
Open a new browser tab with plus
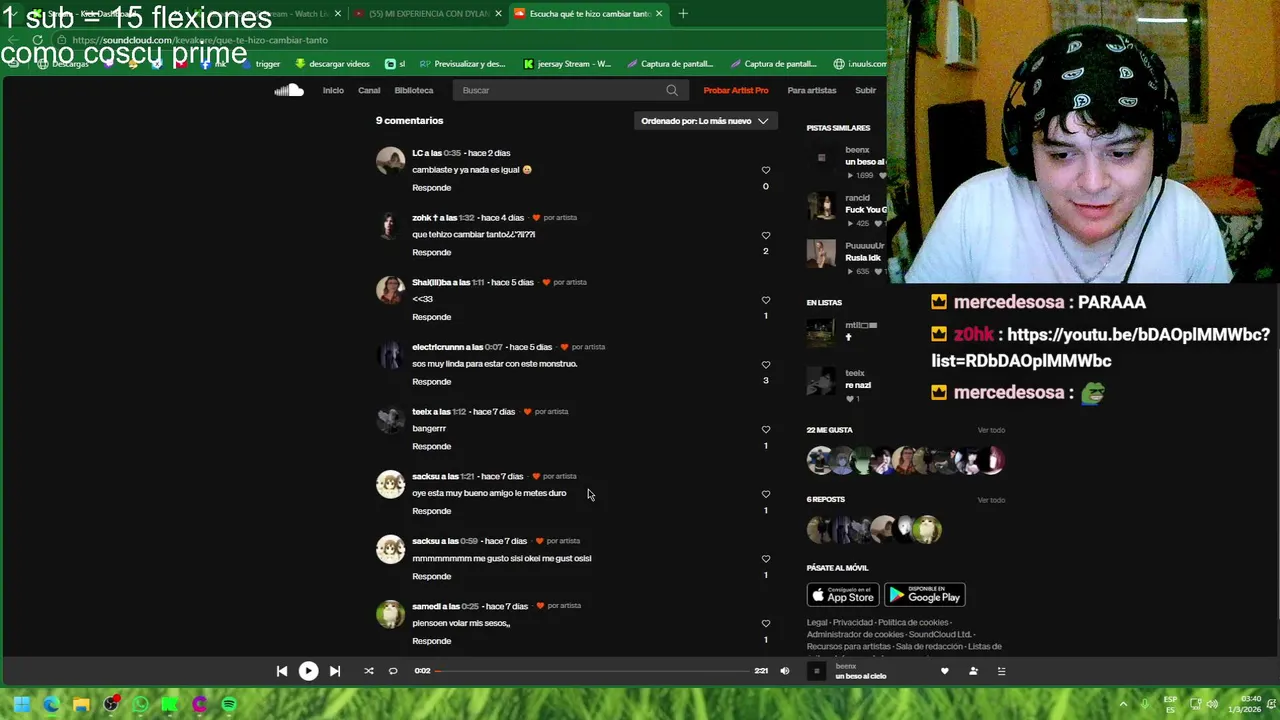tap(683, 14)
